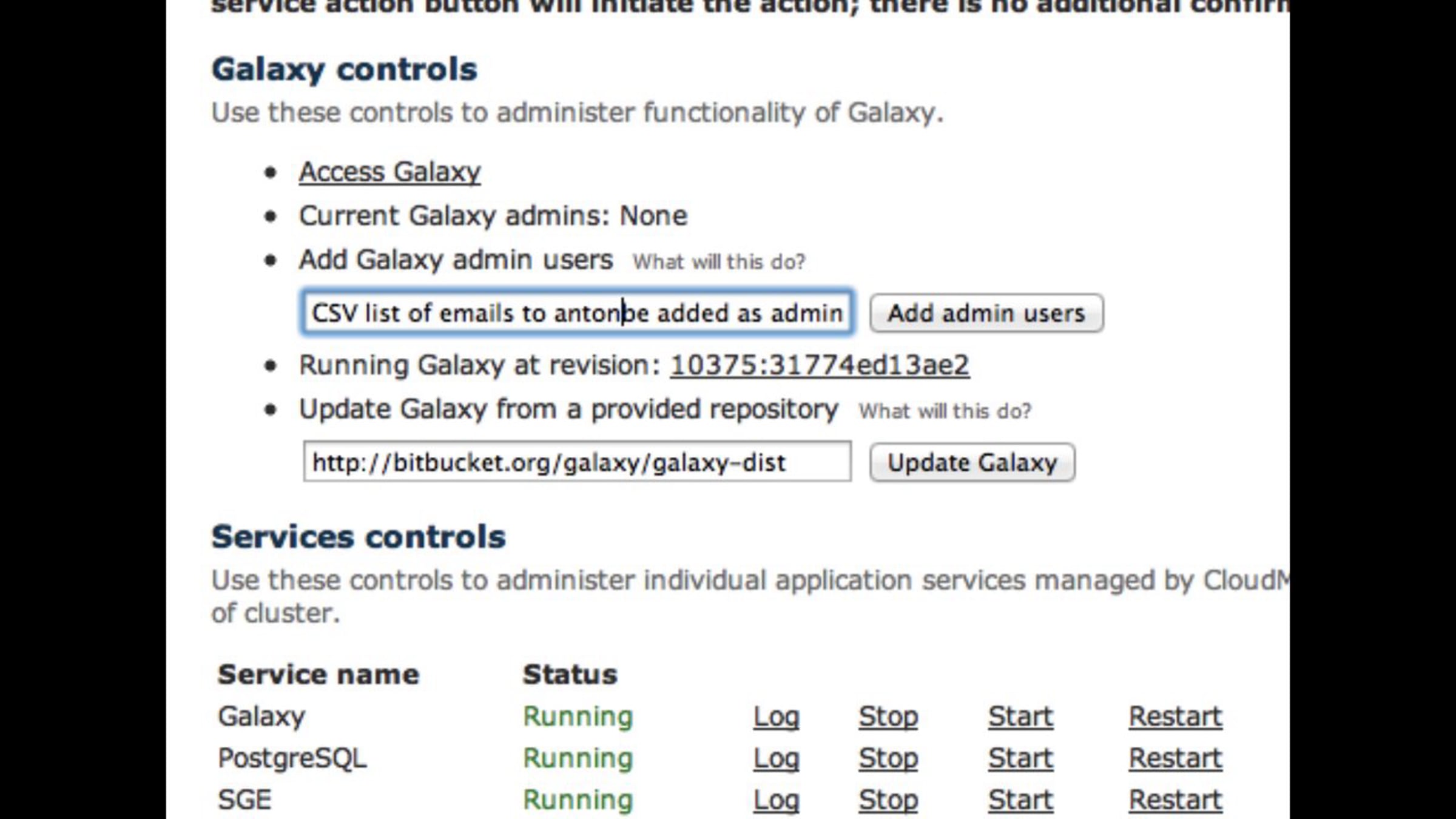This screenshot has width=1456, height=819.
Task: Click the Galaxy repository URL field
Action: (x=576, y=462)
